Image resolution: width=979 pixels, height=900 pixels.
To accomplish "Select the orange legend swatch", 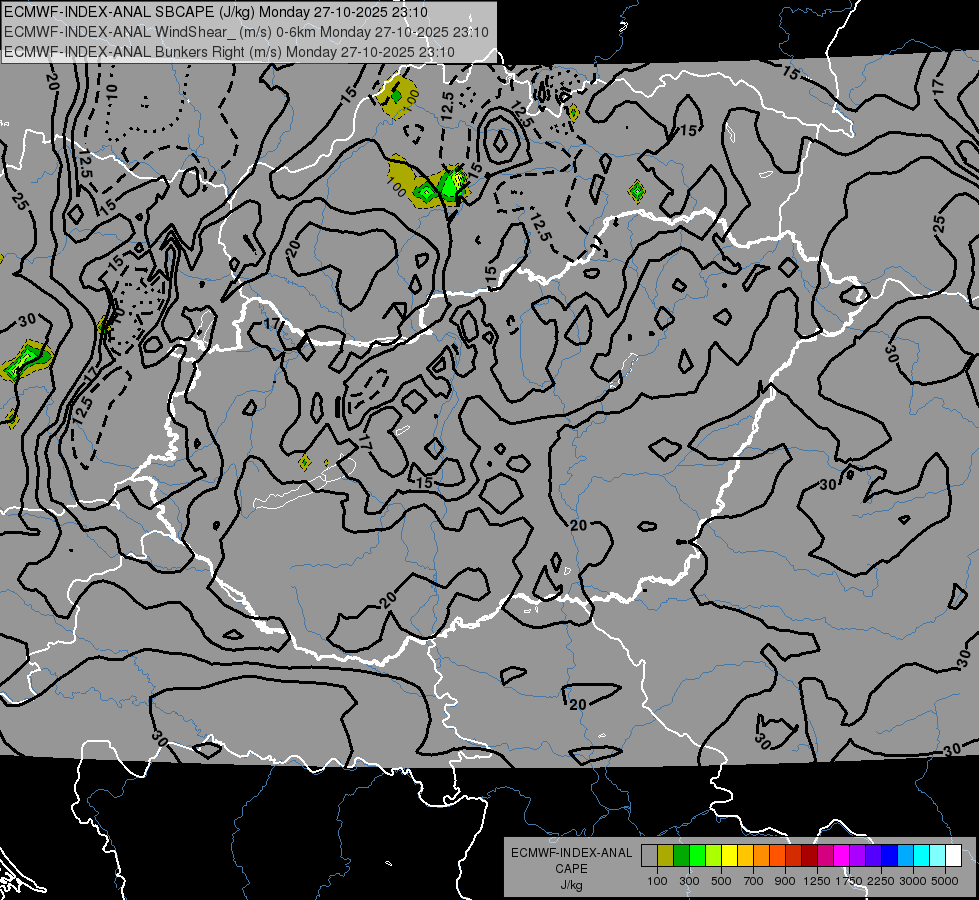I will tap(762, 856).
